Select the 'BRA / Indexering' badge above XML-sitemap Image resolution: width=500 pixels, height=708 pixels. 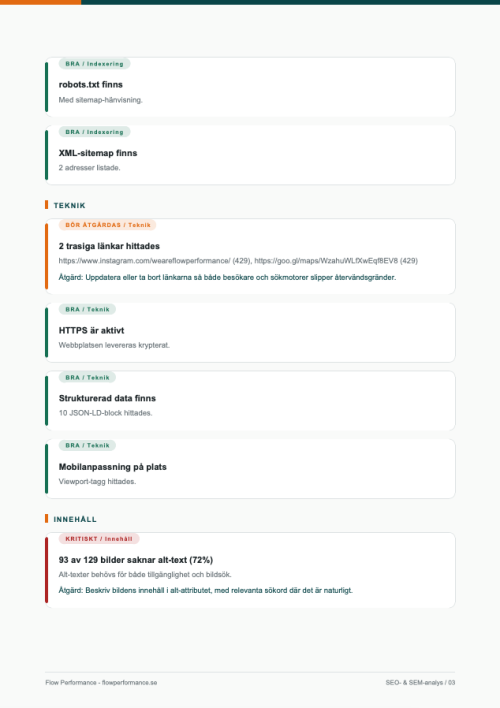(94, 132)
